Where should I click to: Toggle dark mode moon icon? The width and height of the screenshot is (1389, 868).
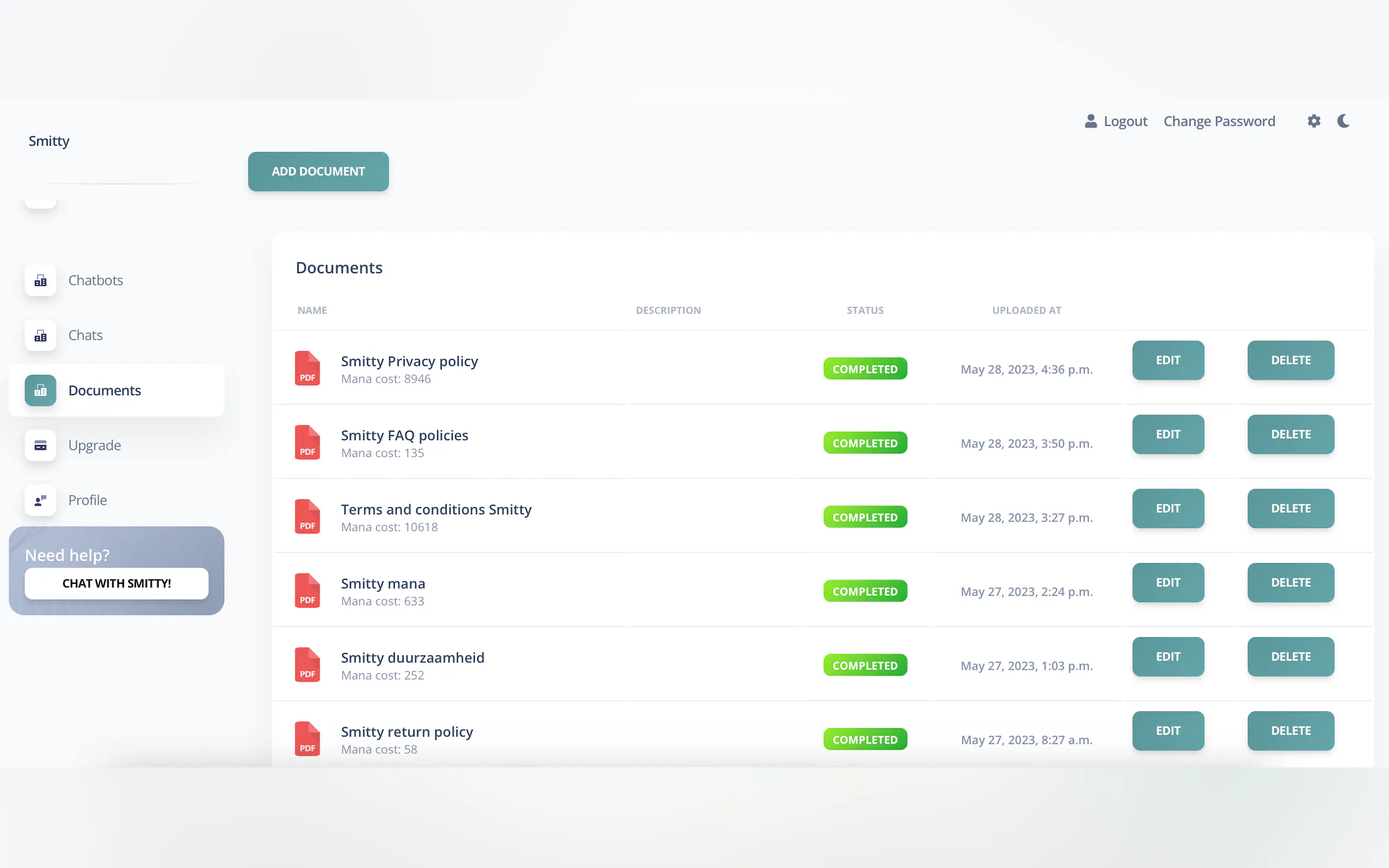[x=1343, y=121]
